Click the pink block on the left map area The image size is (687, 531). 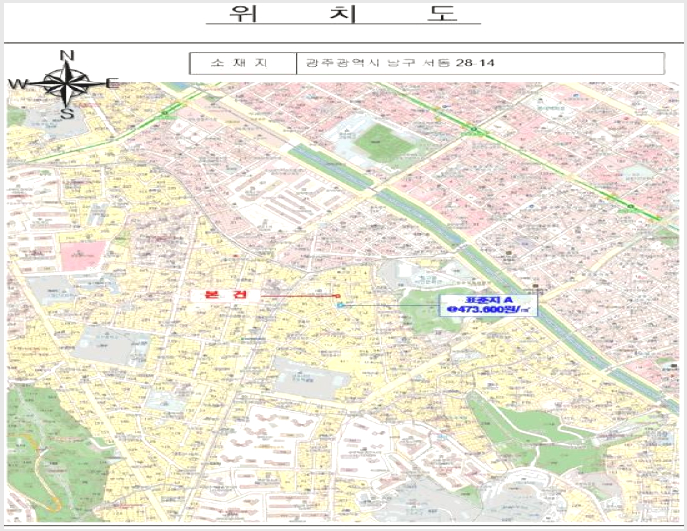point(82,256)
